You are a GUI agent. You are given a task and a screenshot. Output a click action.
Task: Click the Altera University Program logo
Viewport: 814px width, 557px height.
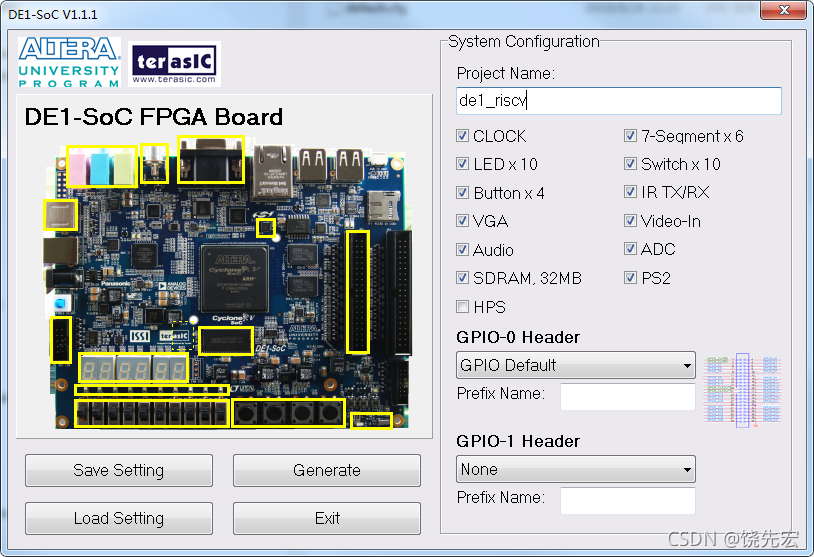[69, 62]
